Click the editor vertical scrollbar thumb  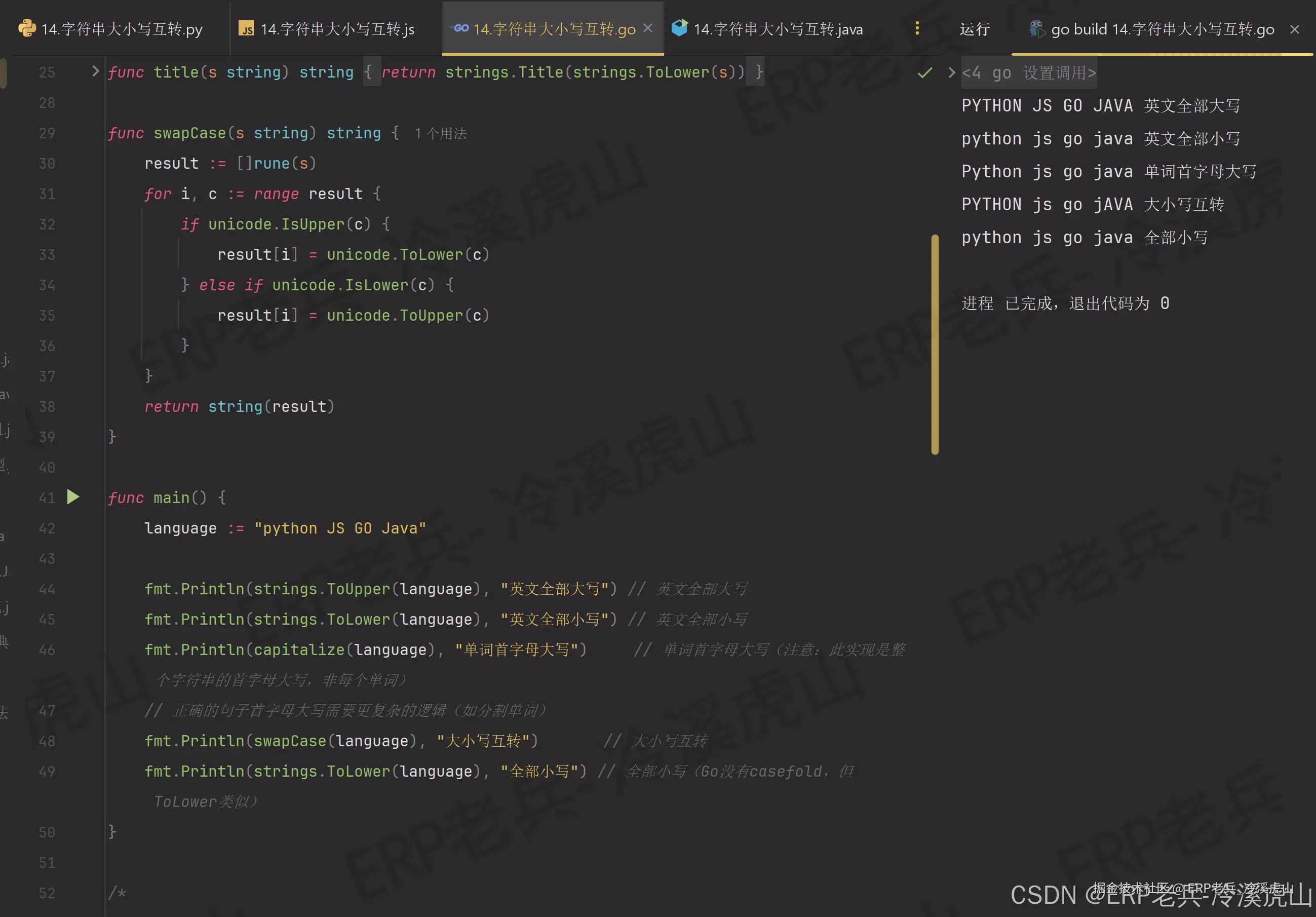[x=935, y=344]
